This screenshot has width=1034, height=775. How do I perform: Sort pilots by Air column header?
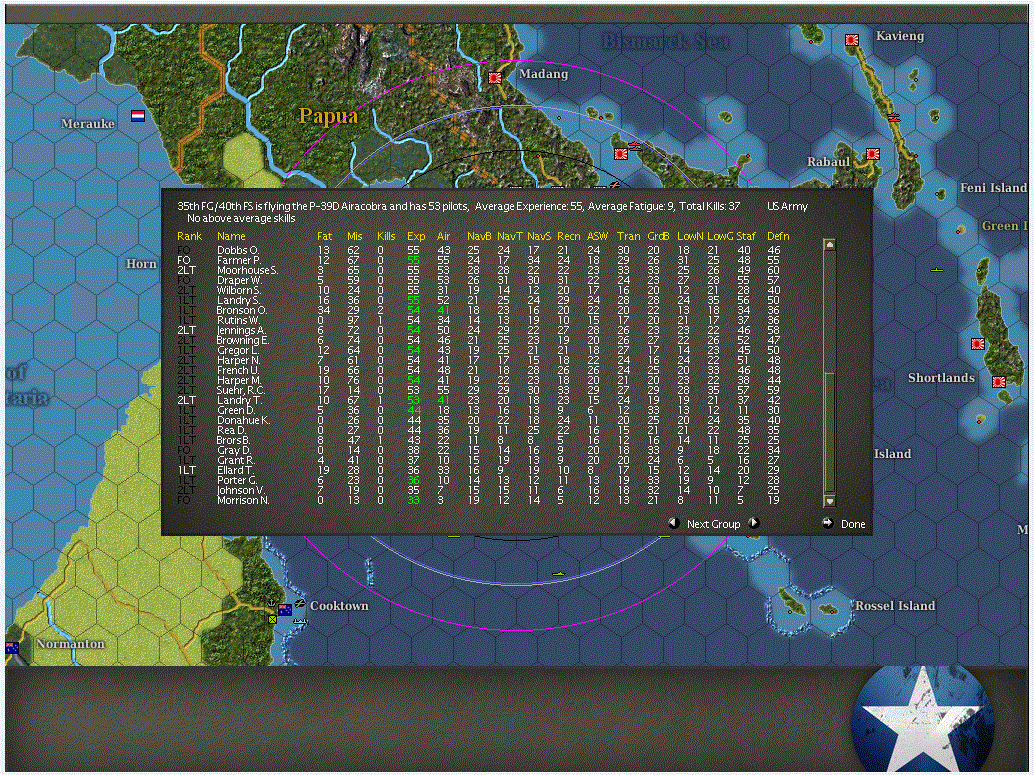(x=444, y=236)
